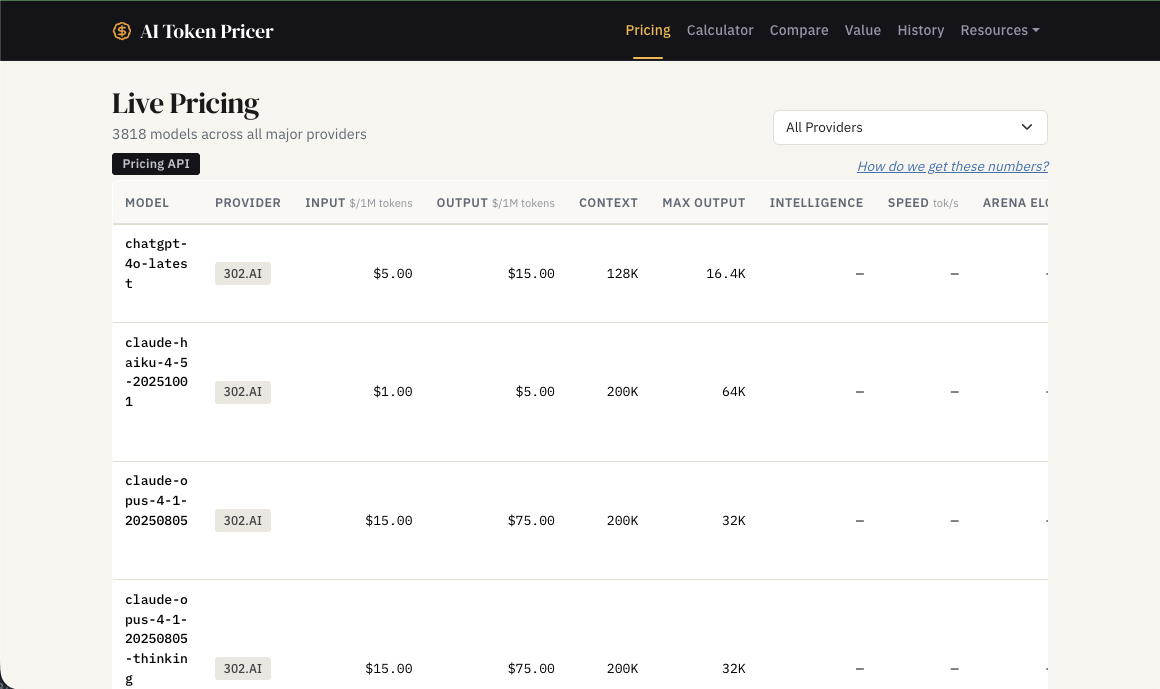Sort by the MAX OUTPUT column header
The height and width of the screenshot is (689, 1160).
coord(704,203)
